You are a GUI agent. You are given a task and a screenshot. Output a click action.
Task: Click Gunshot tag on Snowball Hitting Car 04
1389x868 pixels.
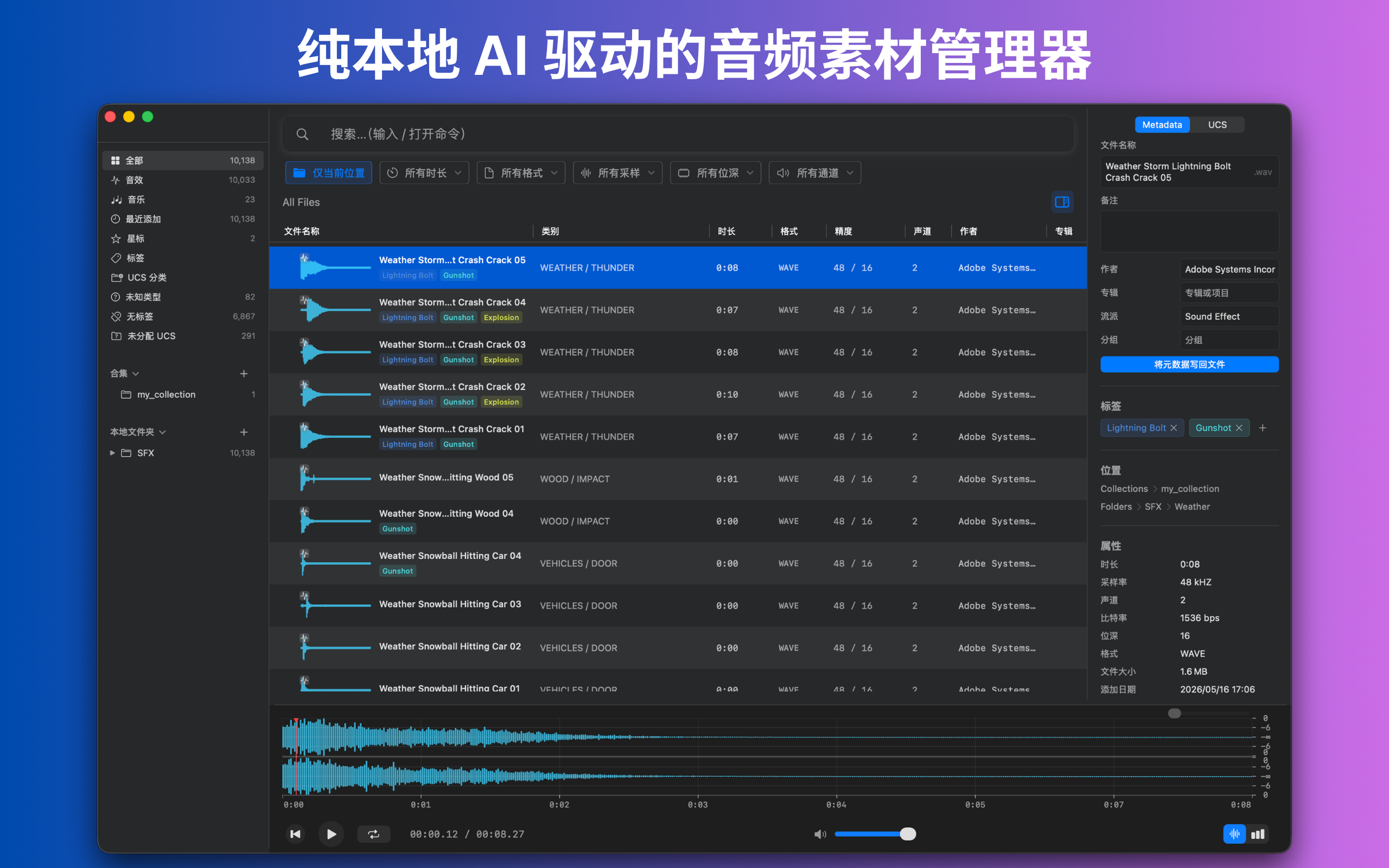397,571
